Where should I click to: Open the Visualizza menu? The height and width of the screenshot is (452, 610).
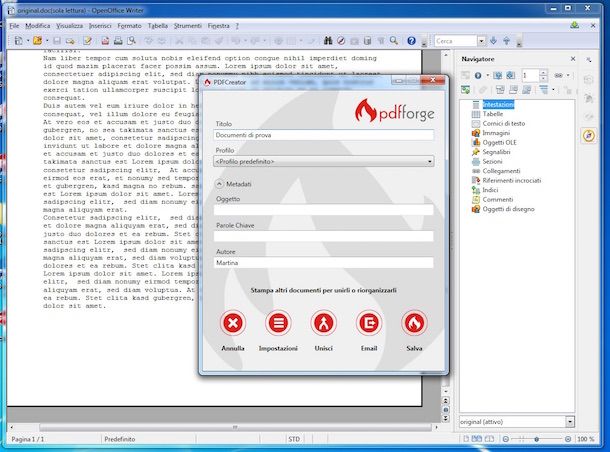click(69, 26)
